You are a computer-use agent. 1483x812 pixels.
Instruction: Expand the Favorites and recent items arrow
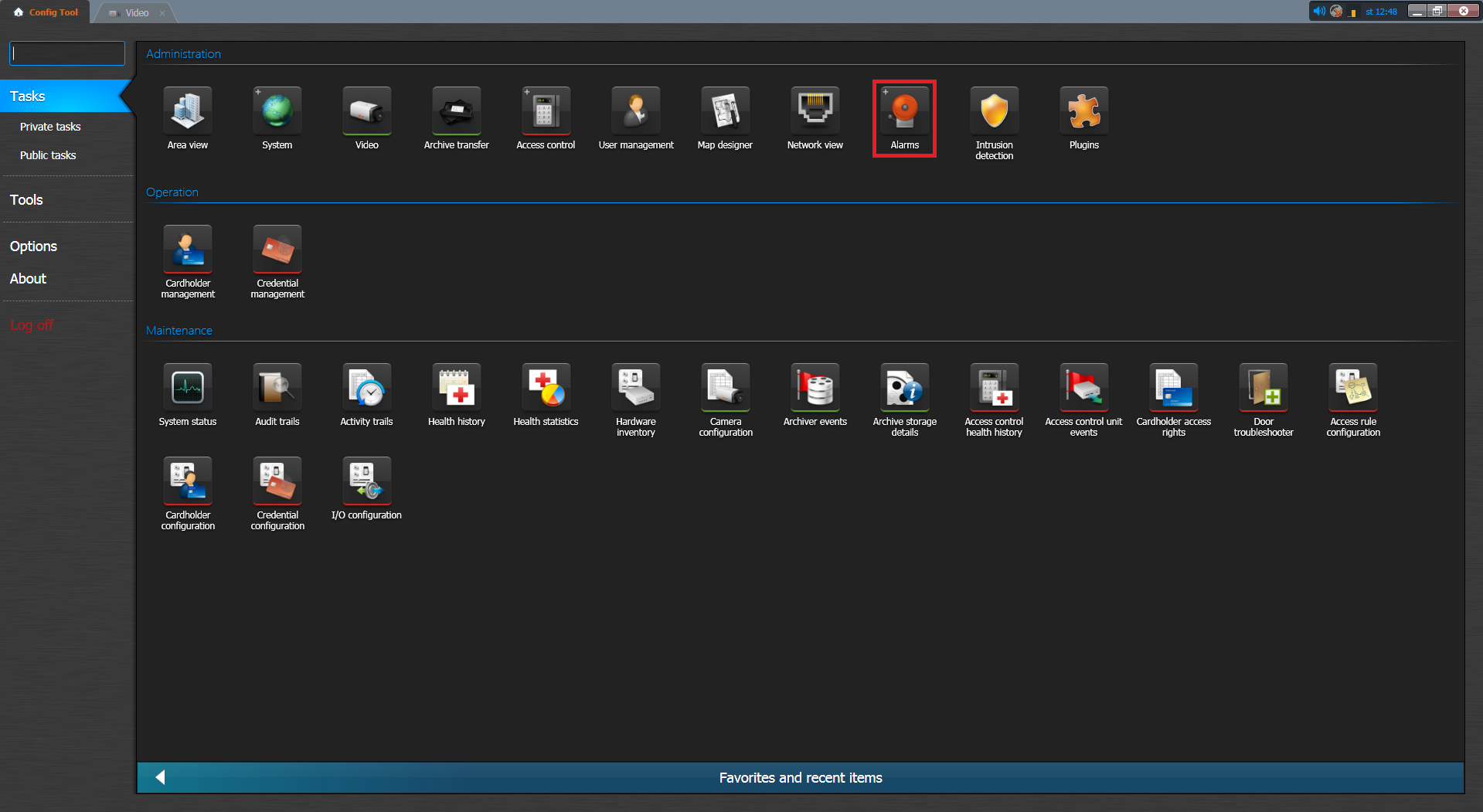(160, 777)
